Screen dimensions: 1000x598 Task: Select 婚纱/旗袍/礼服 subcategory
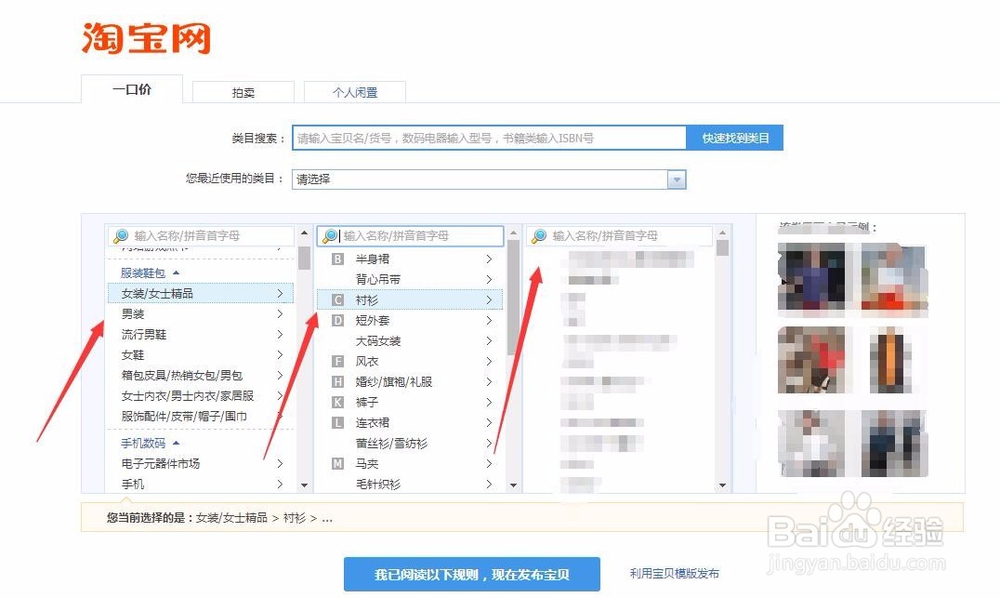[410, 381]
